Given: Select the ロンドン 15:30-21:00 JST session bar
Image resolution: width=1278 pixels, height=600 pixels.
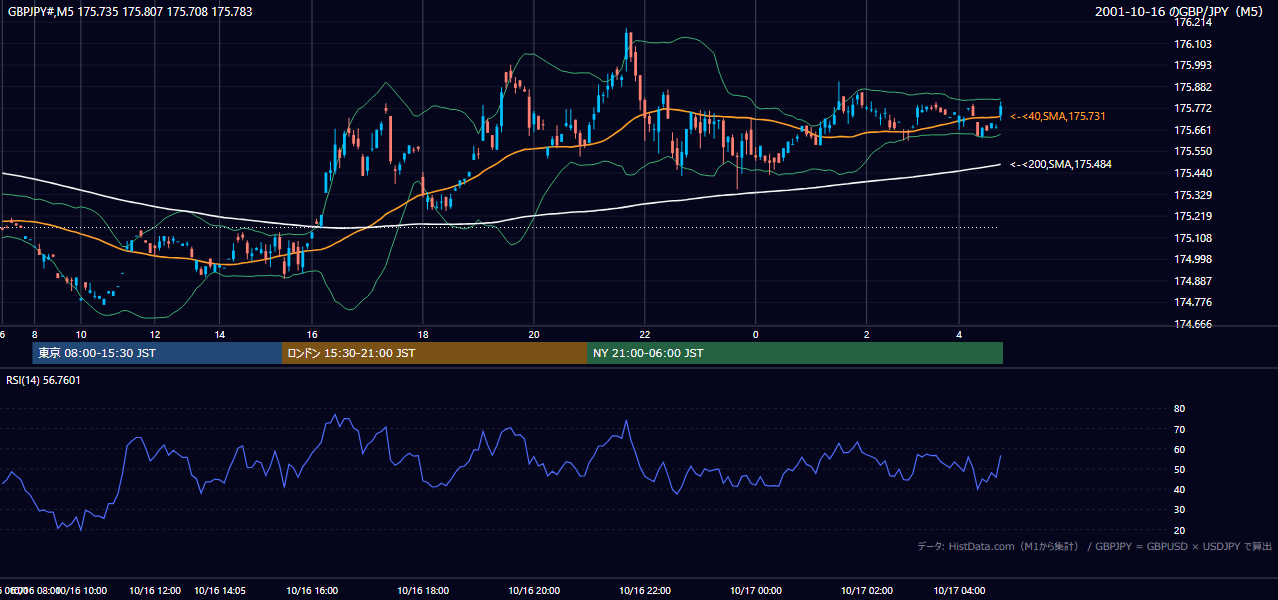Looking at the screenshot, I should 435,353.
